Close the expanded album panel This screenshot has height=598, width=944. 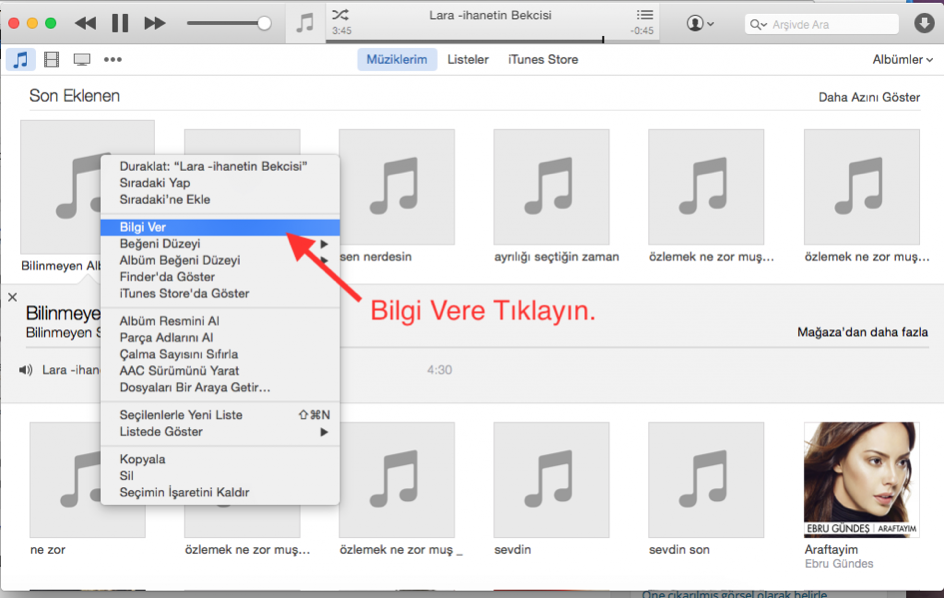12,297
